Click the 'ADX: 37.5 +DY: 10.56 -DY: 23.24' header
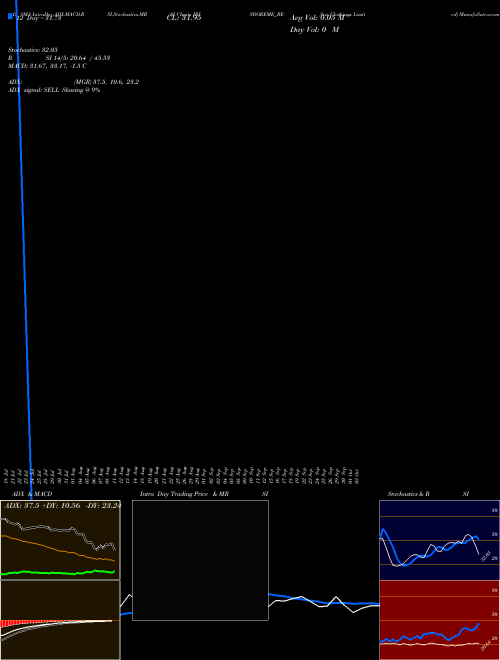The width and height of the screenshot is (500, 660). (x=62, y=506)
